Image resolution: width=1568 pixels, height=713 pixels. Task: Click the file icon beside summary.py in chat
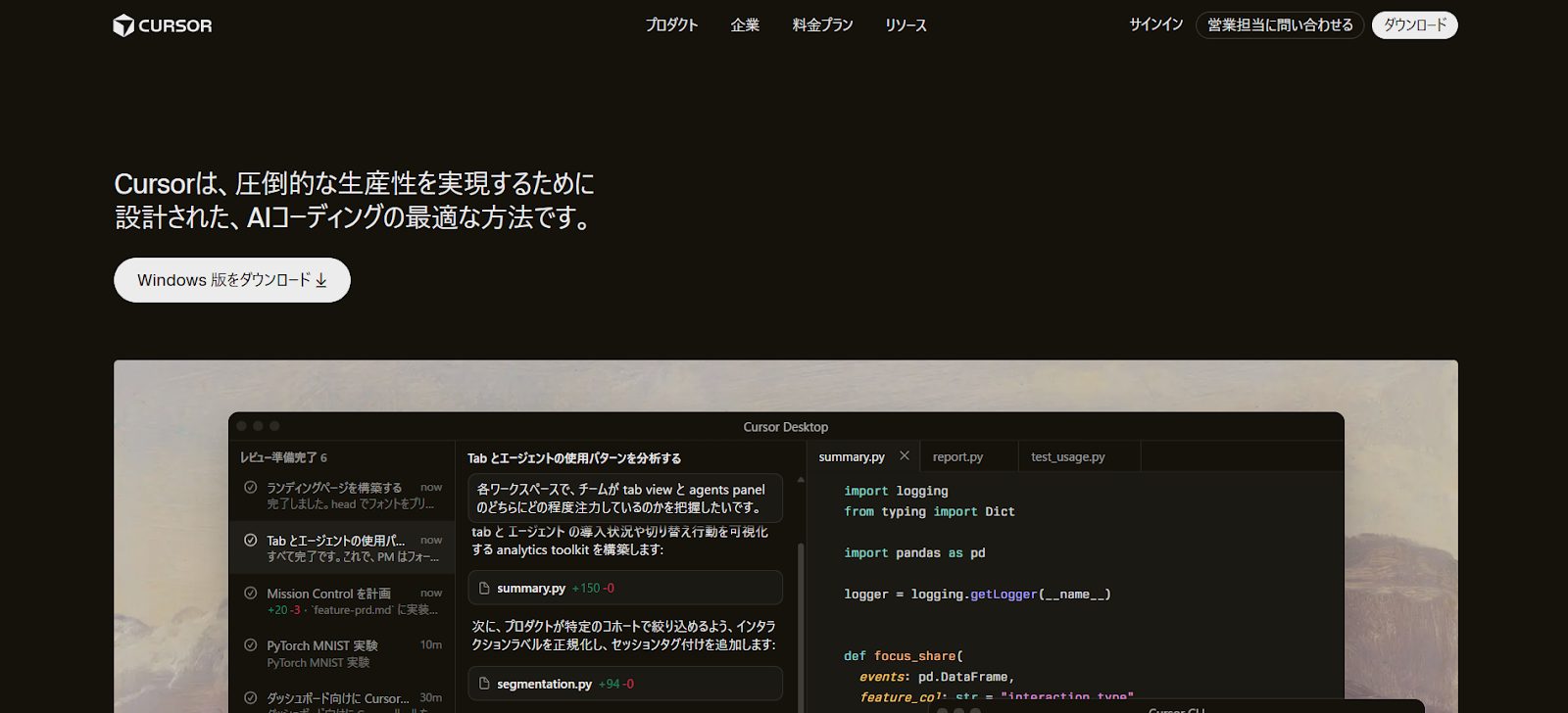point(483,589)
